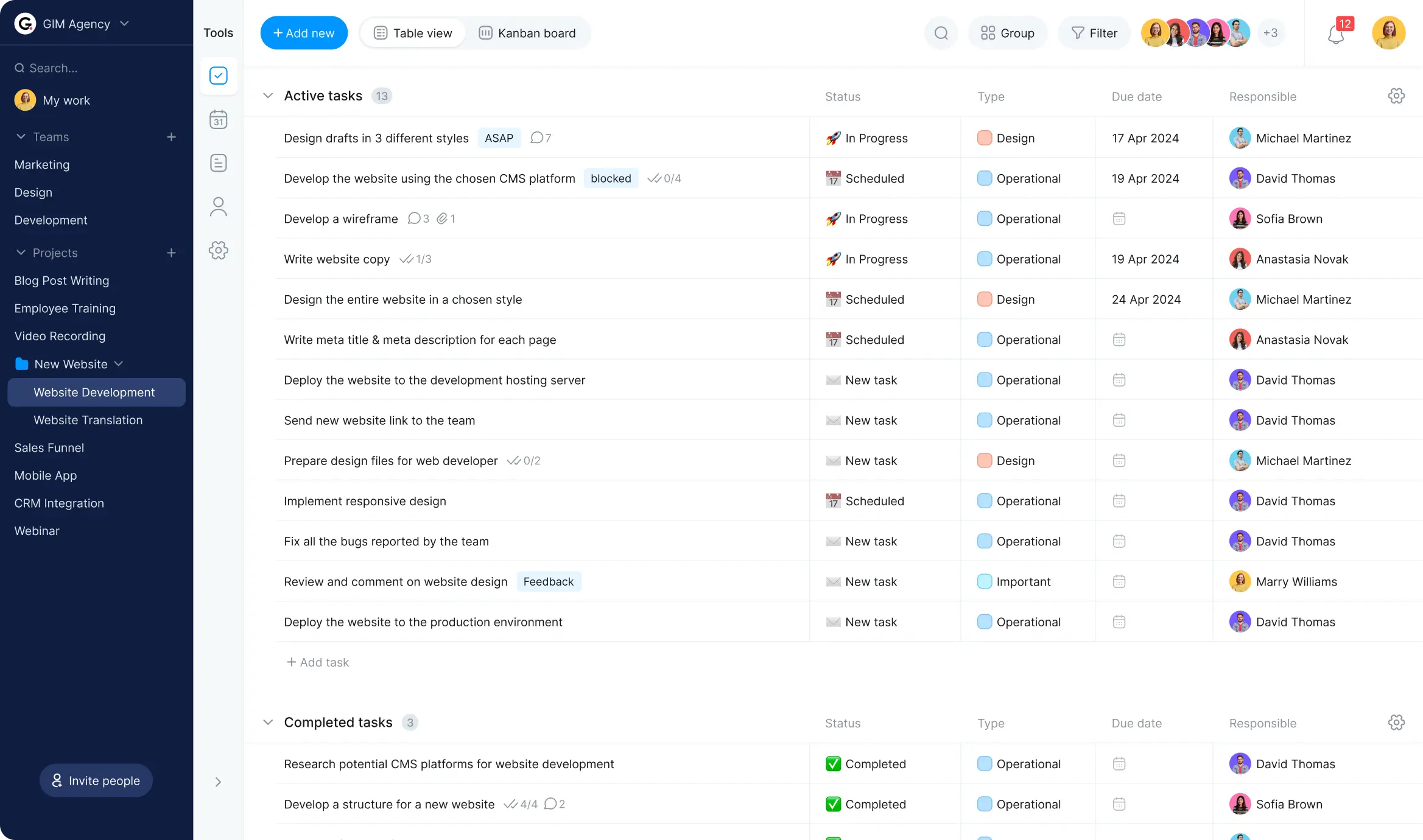Viewport: 1423px width, 840px height.
Task: Open the user profile avatar top right
Action: click(x=1388, y=33)
